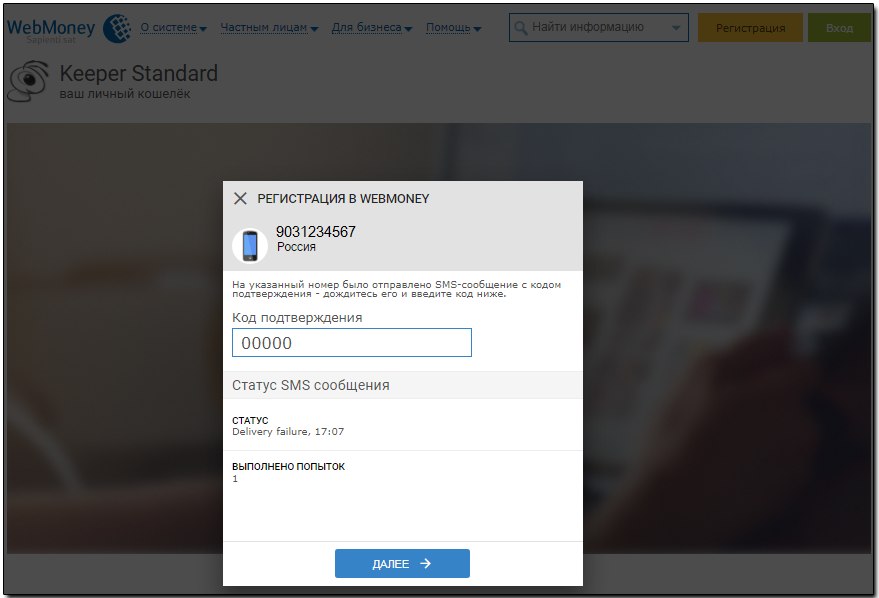This screenshot has width=879, height=598.
Task: Open the 'О системе' menu
Action: [173, 27]
